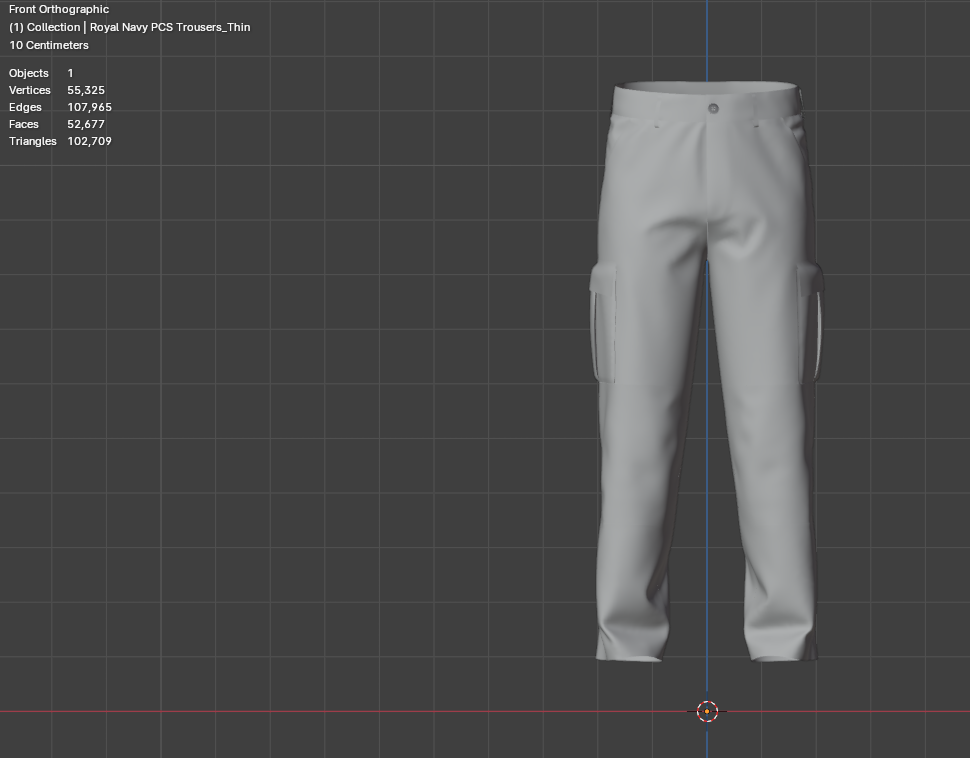Click the 'Royal Navy PCS Trousers_Thin' object name text
This screenshot has width=970, height=758.
click(170, 27)
